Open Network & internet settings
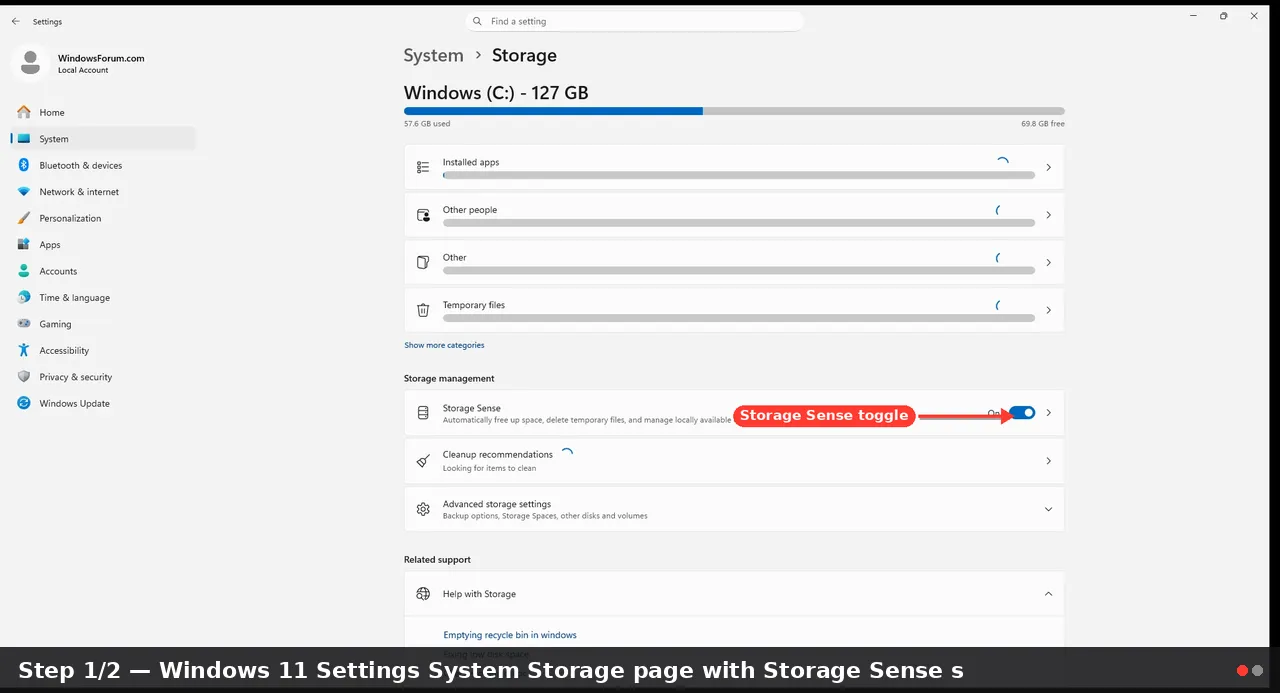Screen dimensions: 1280x693 pyautogui.click(x=103, y=192)
